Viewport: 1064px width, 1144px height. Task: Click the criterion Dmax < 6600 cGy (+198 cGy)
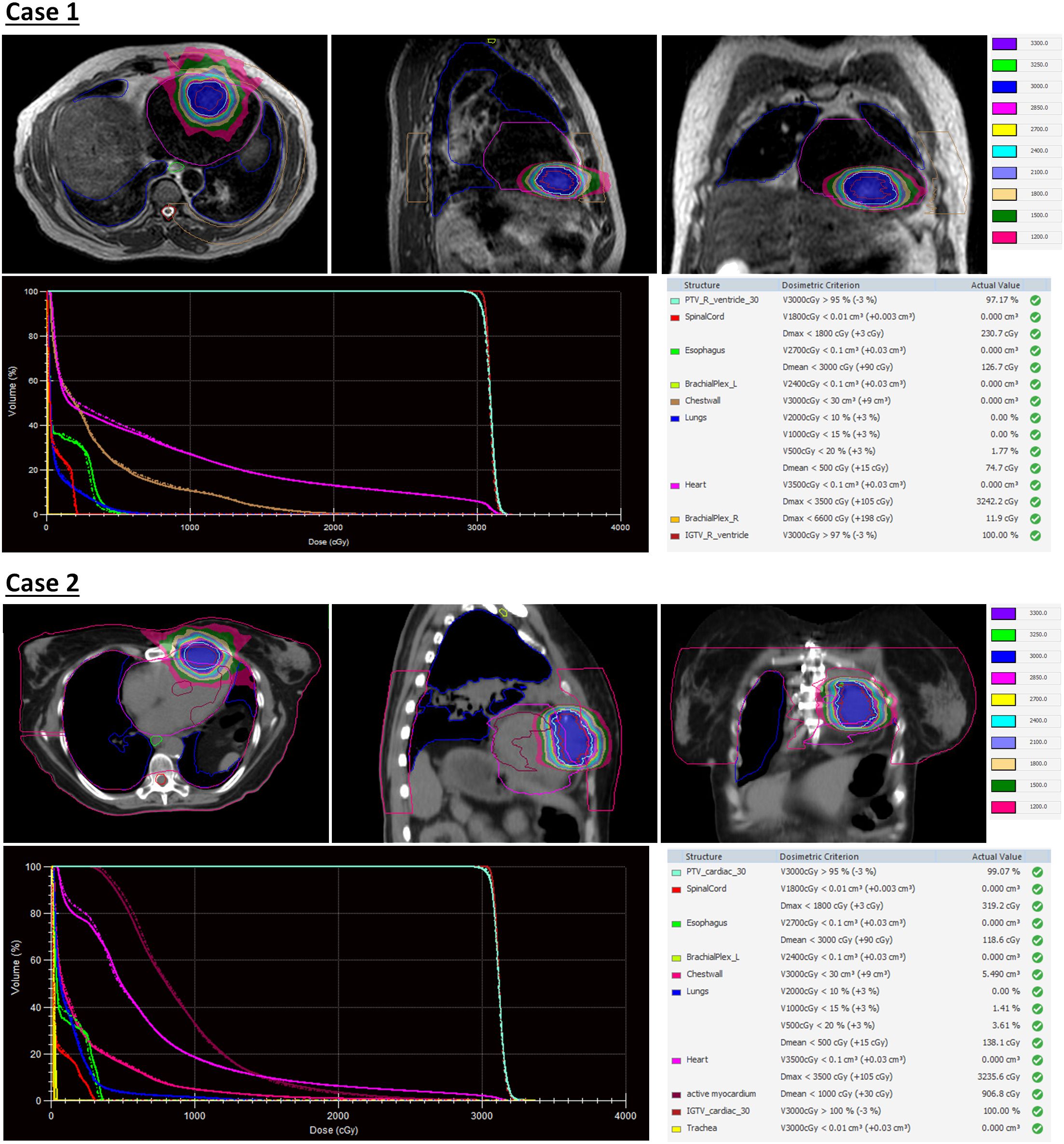(837, 519)
